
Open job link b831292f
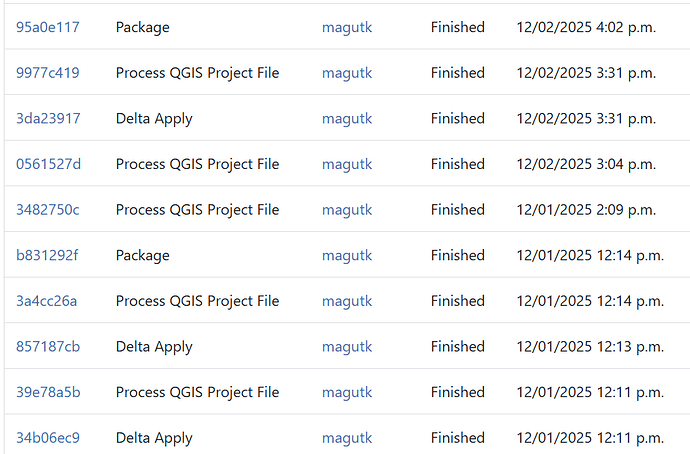pyautogui.click(x=47, y=255)
